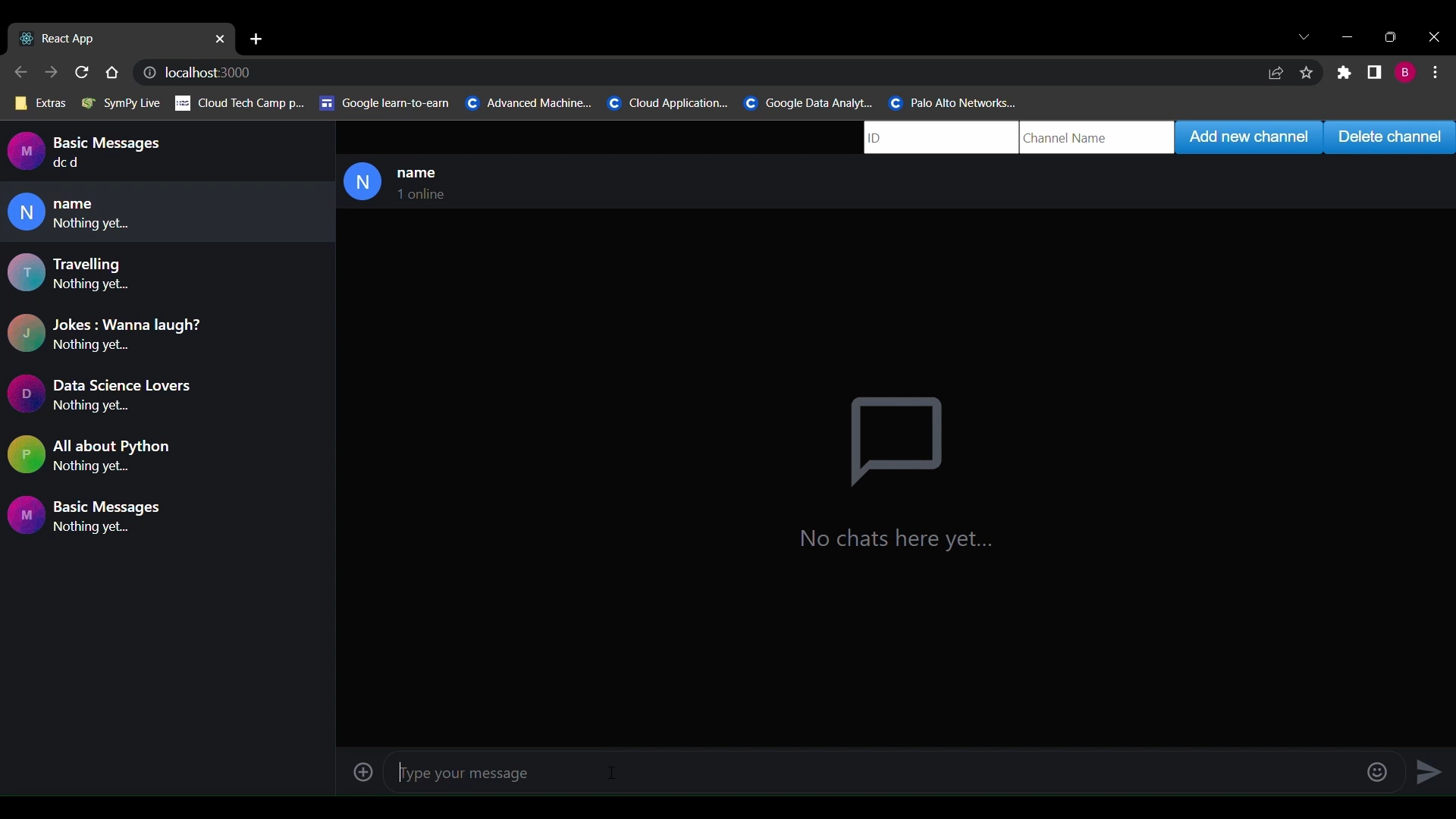Open the emoji picker smiley icon
1456x819 pixels.
[1378, 773]
